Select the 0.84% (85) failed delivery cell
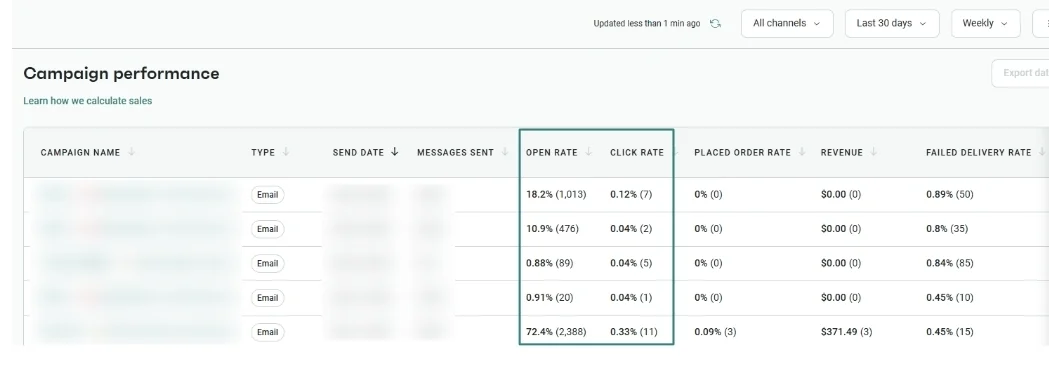Image resolution: width=1049 pixels, height=365 pixels. (949, 263)
